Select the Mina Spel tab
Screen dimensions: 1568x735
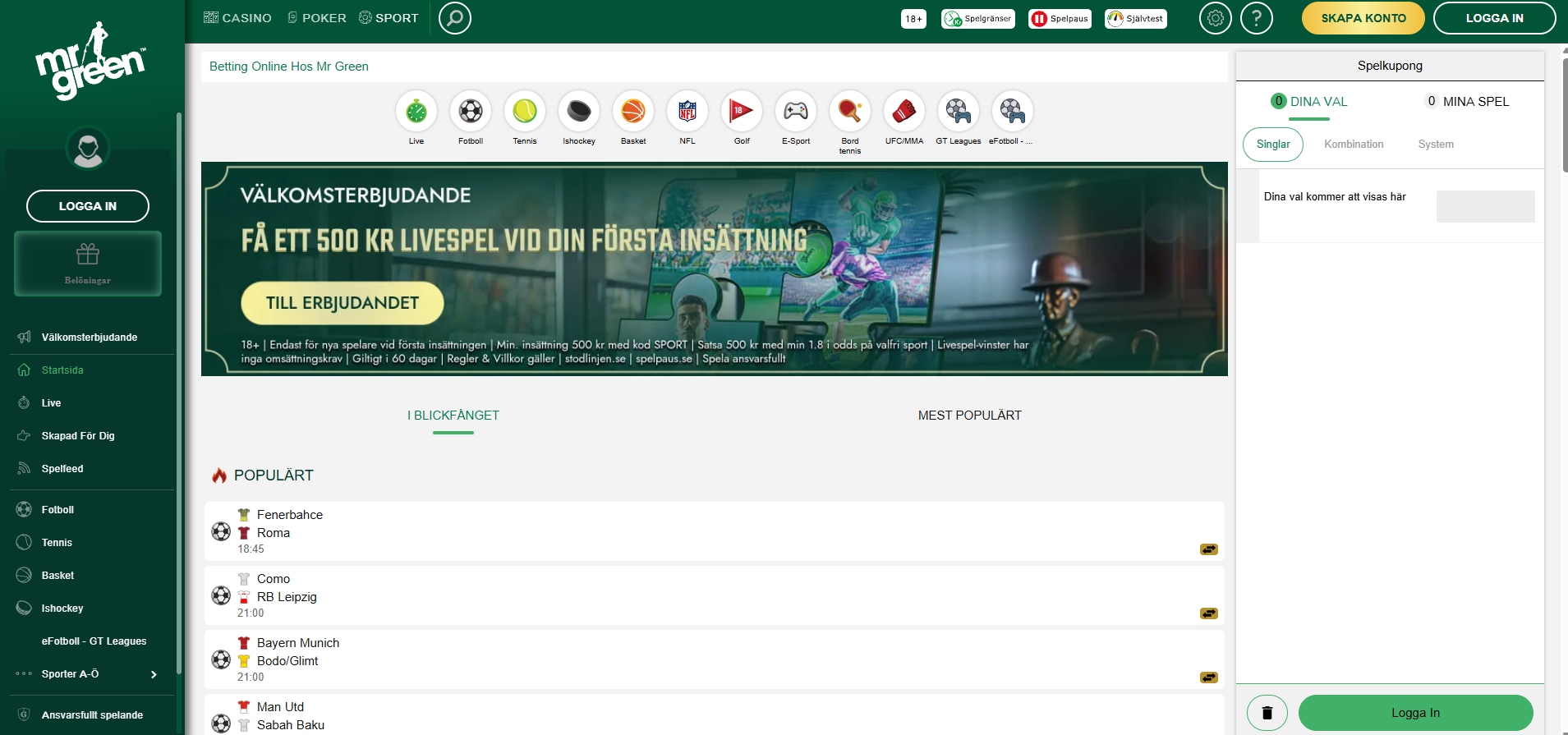click(x=1467, y=102)
